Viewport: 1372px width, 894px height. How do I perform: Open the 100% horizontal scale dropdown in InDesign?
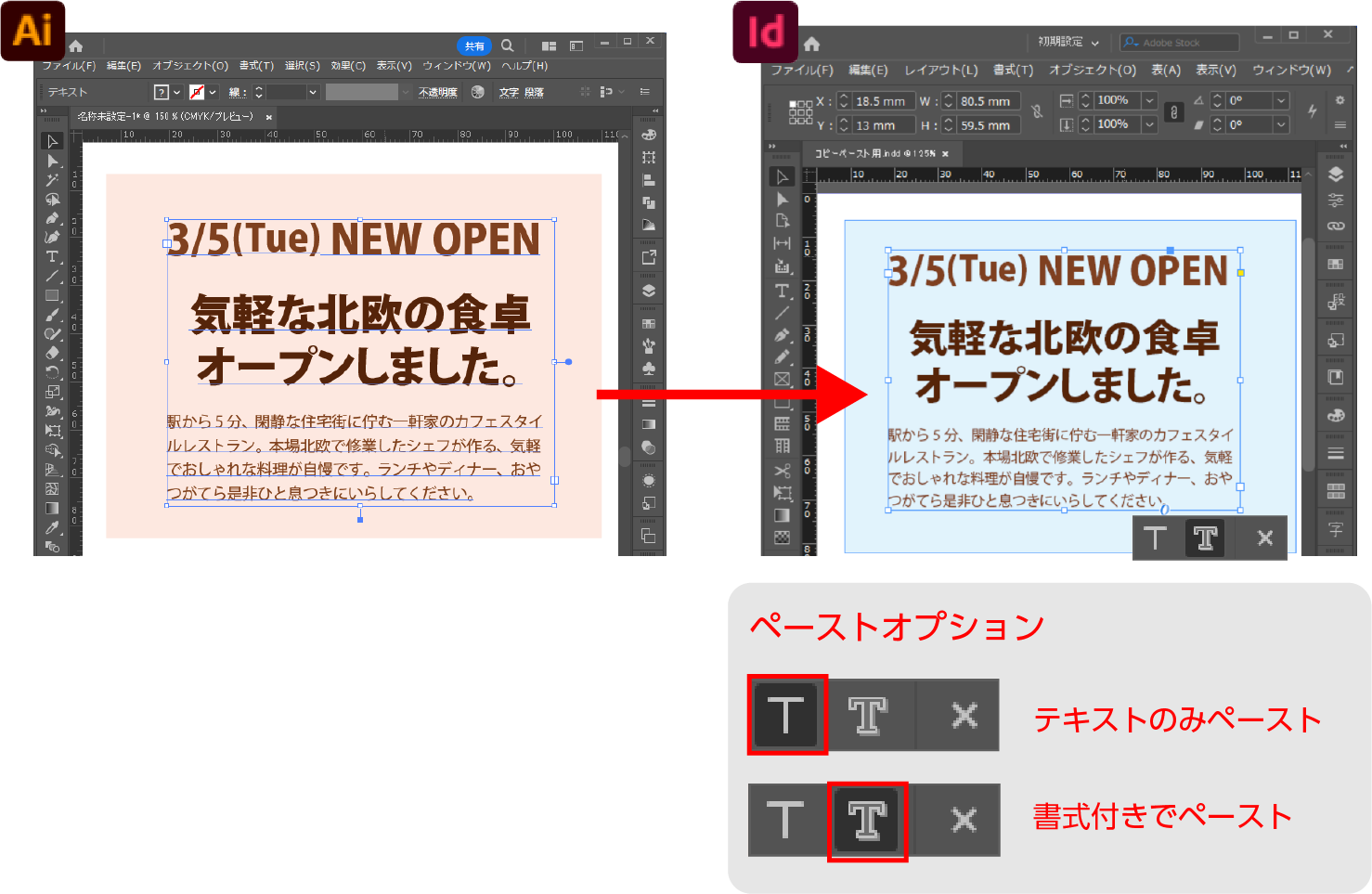coord(1150,100)
